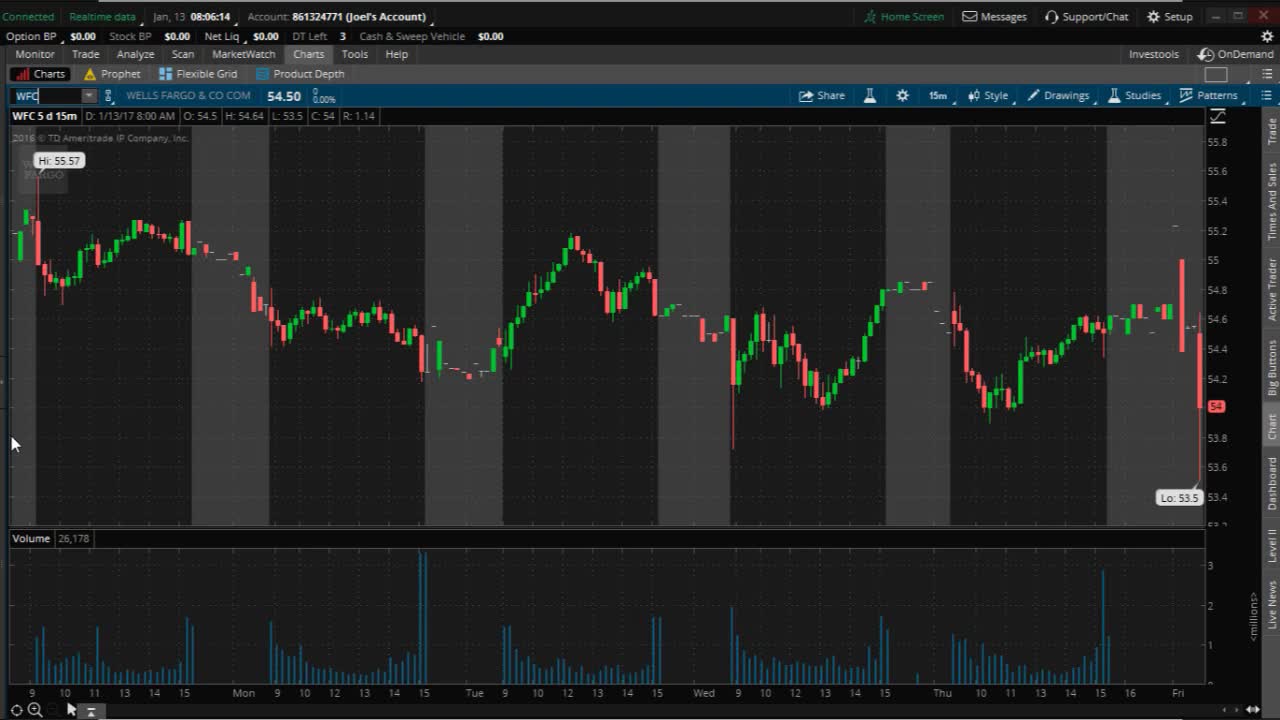Switch to the MarketWatch tab
Viewport: 1280px width, 720px height.
click(x=243, y=54)
